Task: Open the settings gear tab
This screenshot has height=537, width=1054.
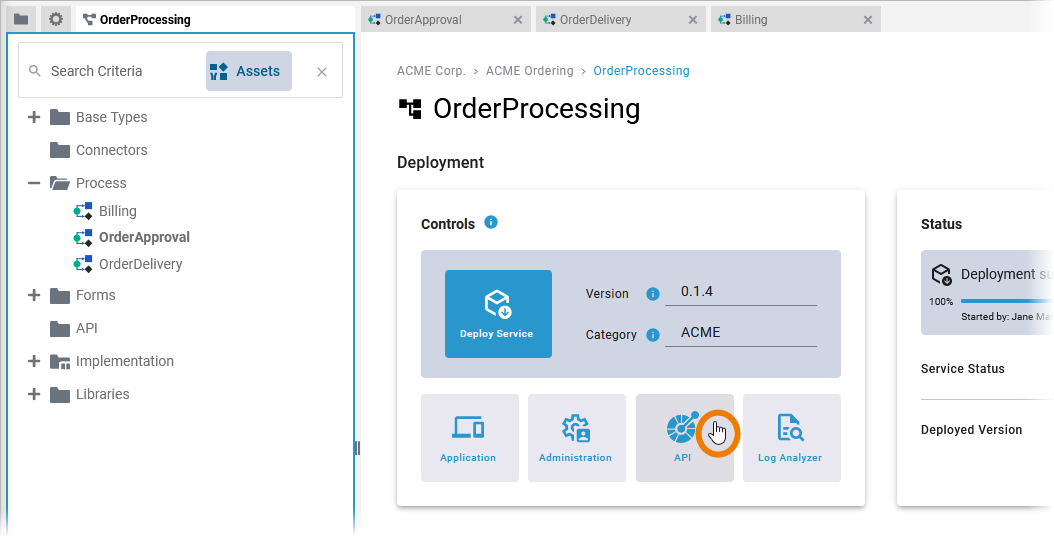Action: pos(56,19)
